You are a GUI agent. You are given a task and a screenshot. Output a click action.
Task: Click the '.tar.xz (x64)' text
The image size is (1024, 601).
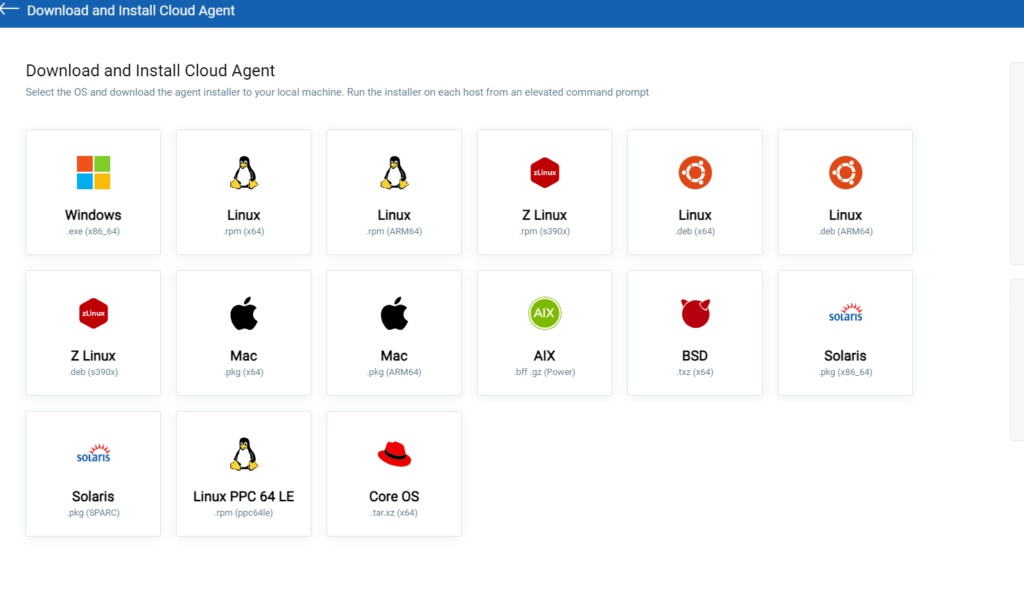(x=394, y=513)
